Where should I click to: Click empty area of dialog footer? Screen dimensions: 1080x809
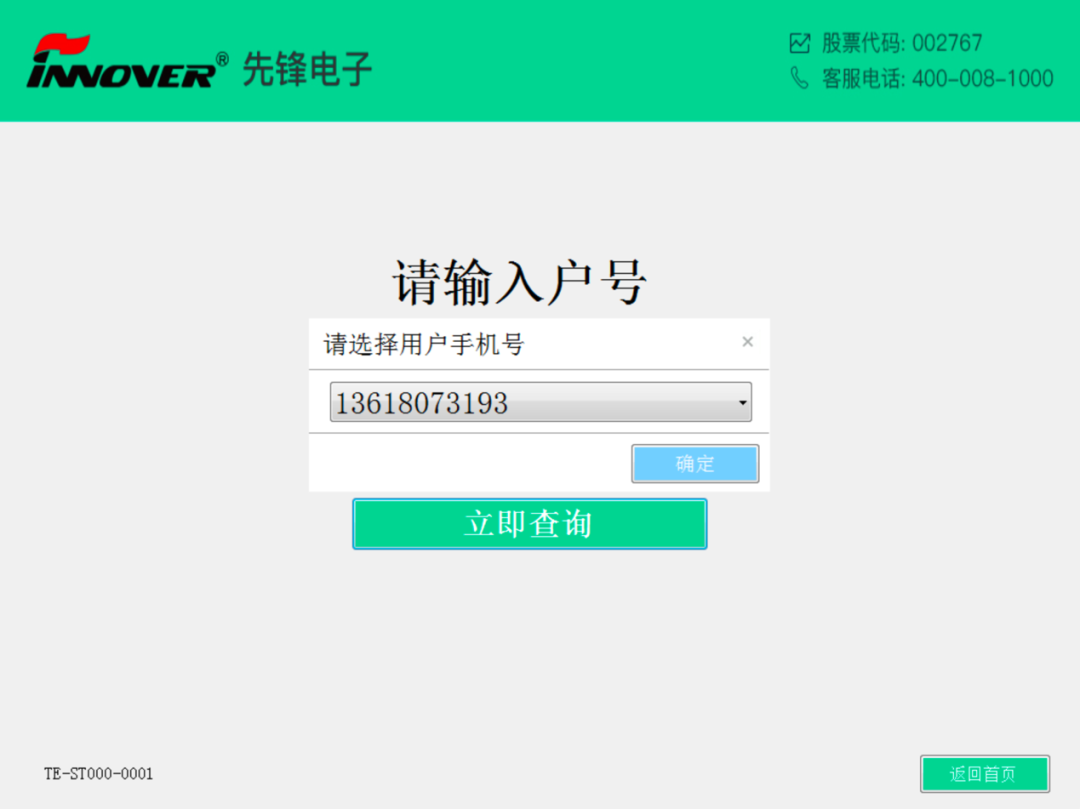click(x=468, y=463)
